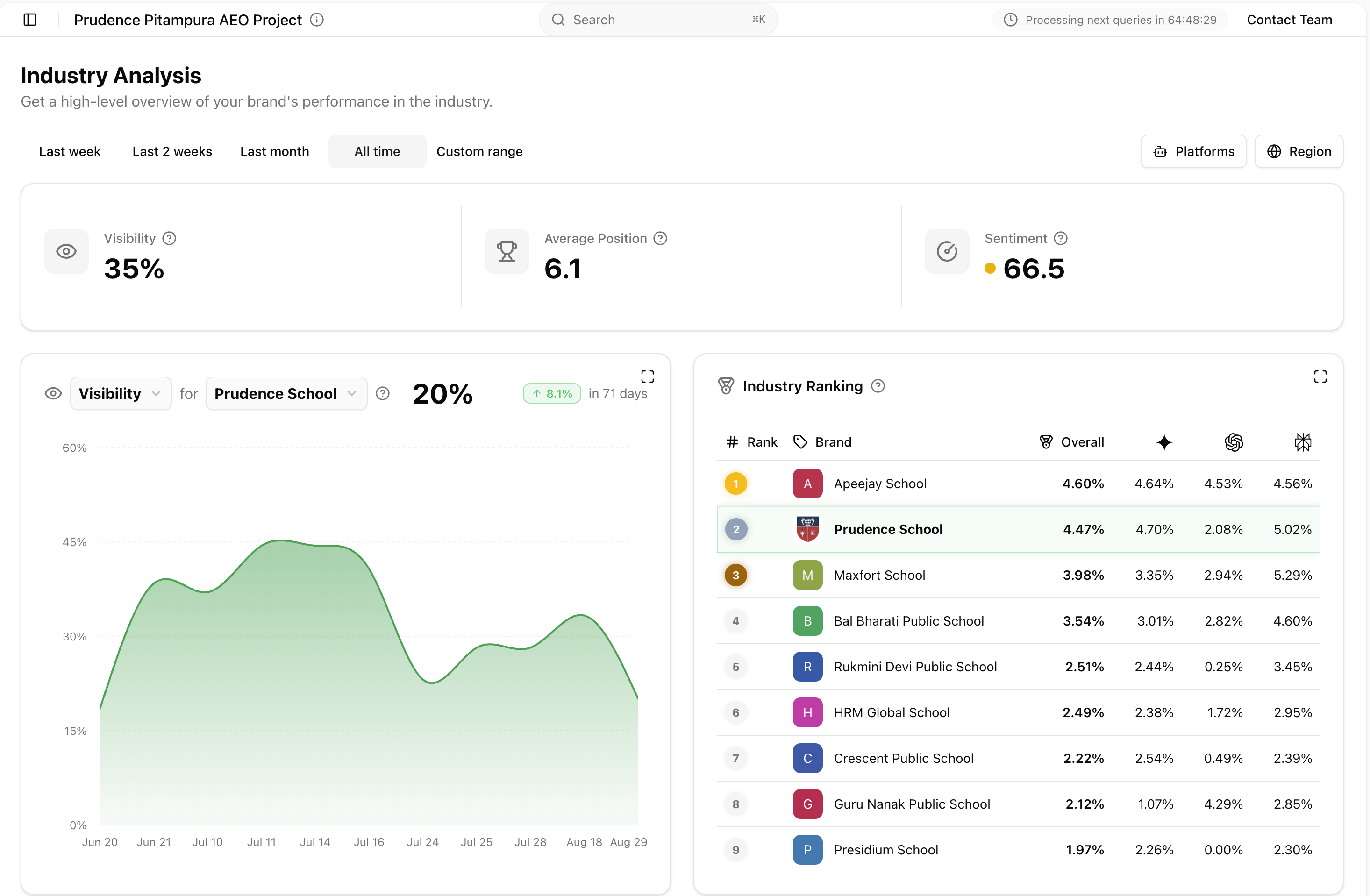Click the Sentiment gauge icon
The height and width of the screenshot is (896, 1370).
click(947, 251)
